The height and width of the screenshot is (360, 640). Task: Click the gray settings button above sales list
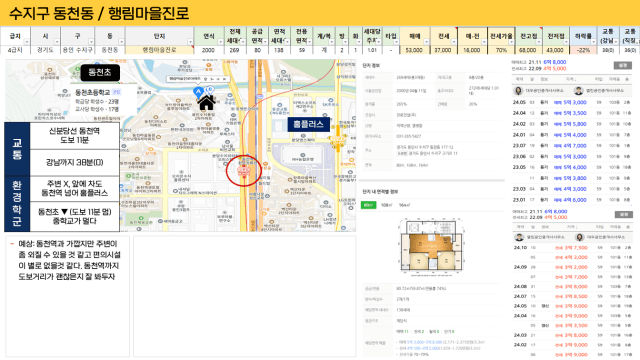[x=623, y=65]
